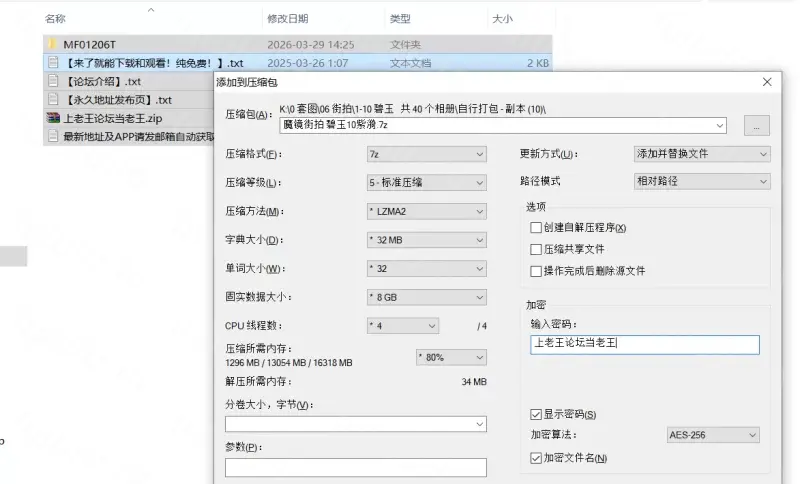
Task: Click the 最新地址及APP请发邮箱 file icon
Action: (53, 137)
